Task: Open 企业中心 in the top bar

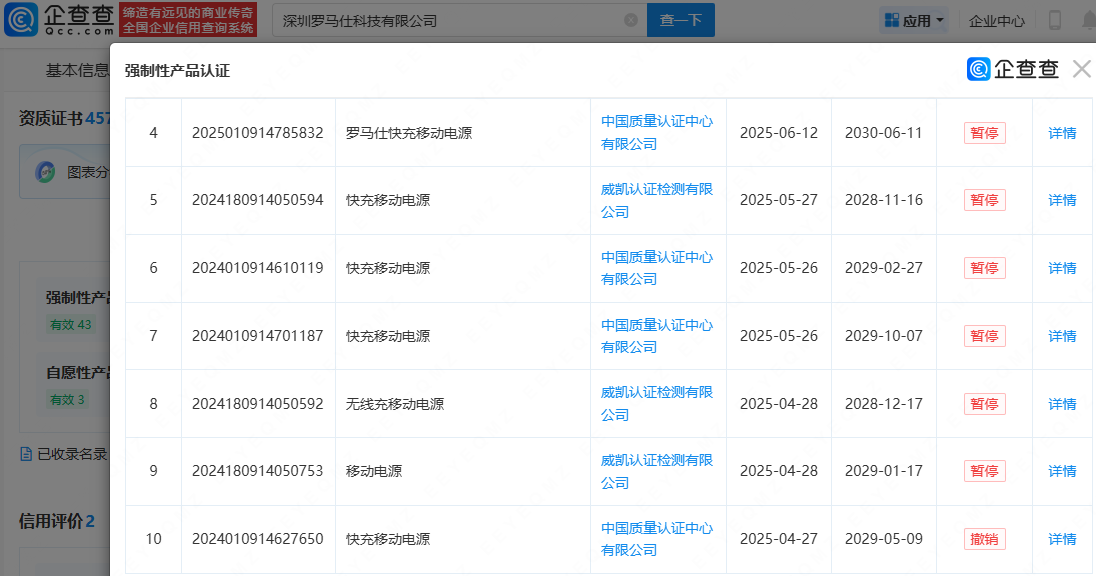Action: [x=996, y=19]
